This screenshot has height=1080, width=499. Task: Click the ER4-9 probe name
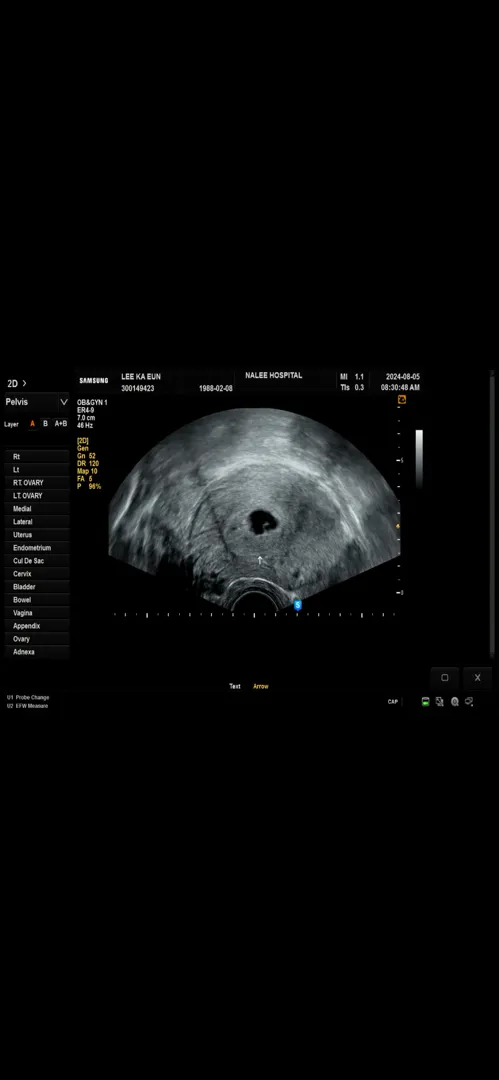(85, 410)
